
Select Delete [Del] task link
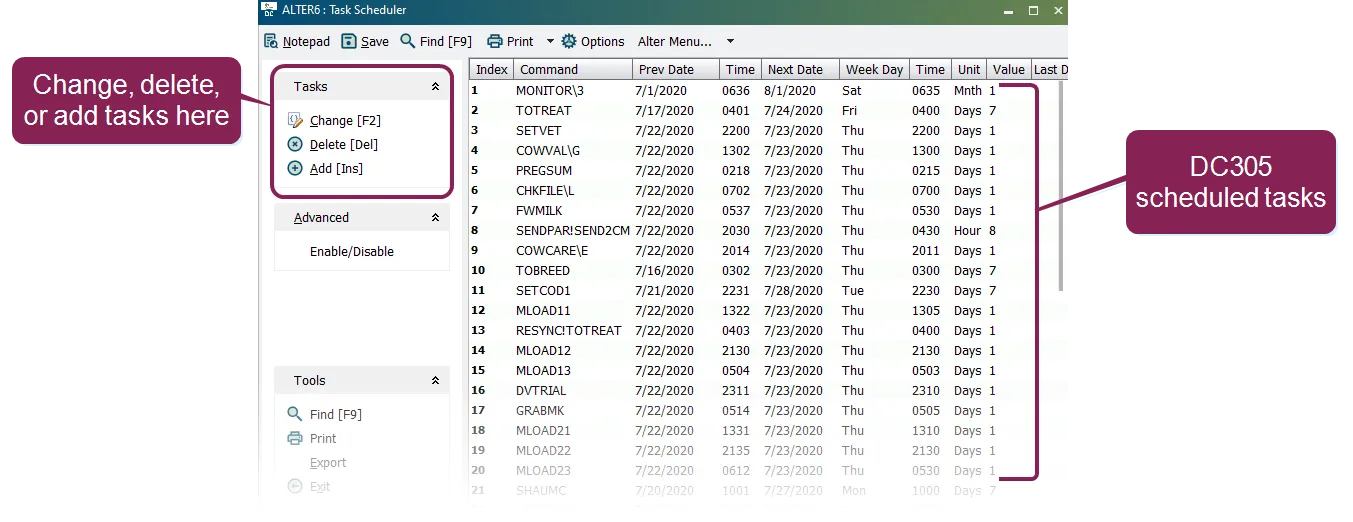pos(344,144)
